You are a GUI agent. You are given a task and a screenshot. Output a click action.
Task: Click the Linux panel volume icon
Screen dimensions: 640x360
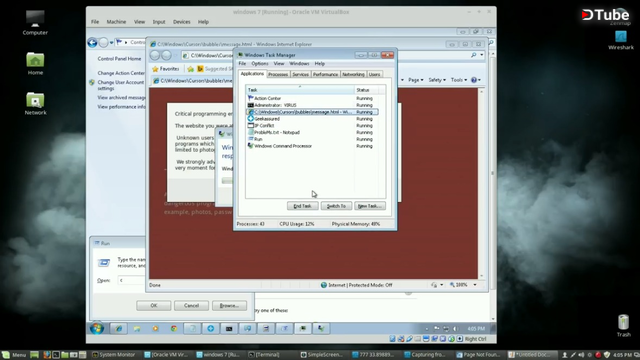pyautogui.click(x=582, y=355)
